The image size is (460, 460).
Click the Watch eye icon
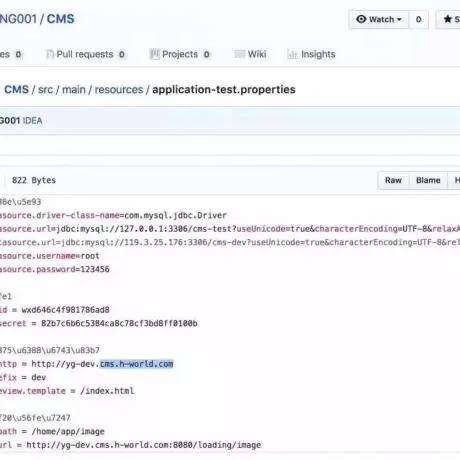(361, 19)
